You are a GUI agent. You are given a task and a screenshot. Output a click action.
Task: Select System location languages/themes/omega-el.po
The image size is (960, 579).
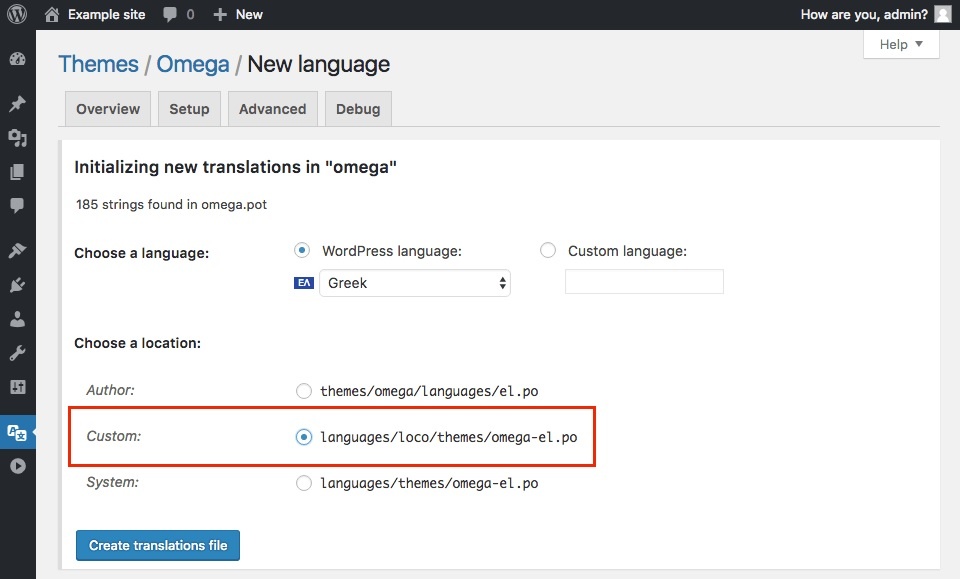(x=304, y=483)
